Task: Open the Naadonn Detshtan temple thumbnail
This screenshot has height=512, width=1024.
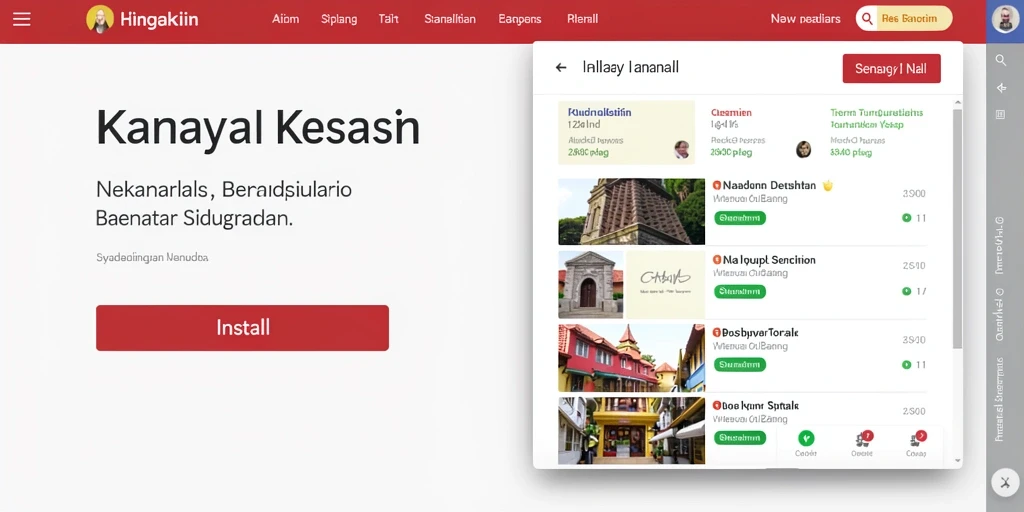Action: (632, 212)
